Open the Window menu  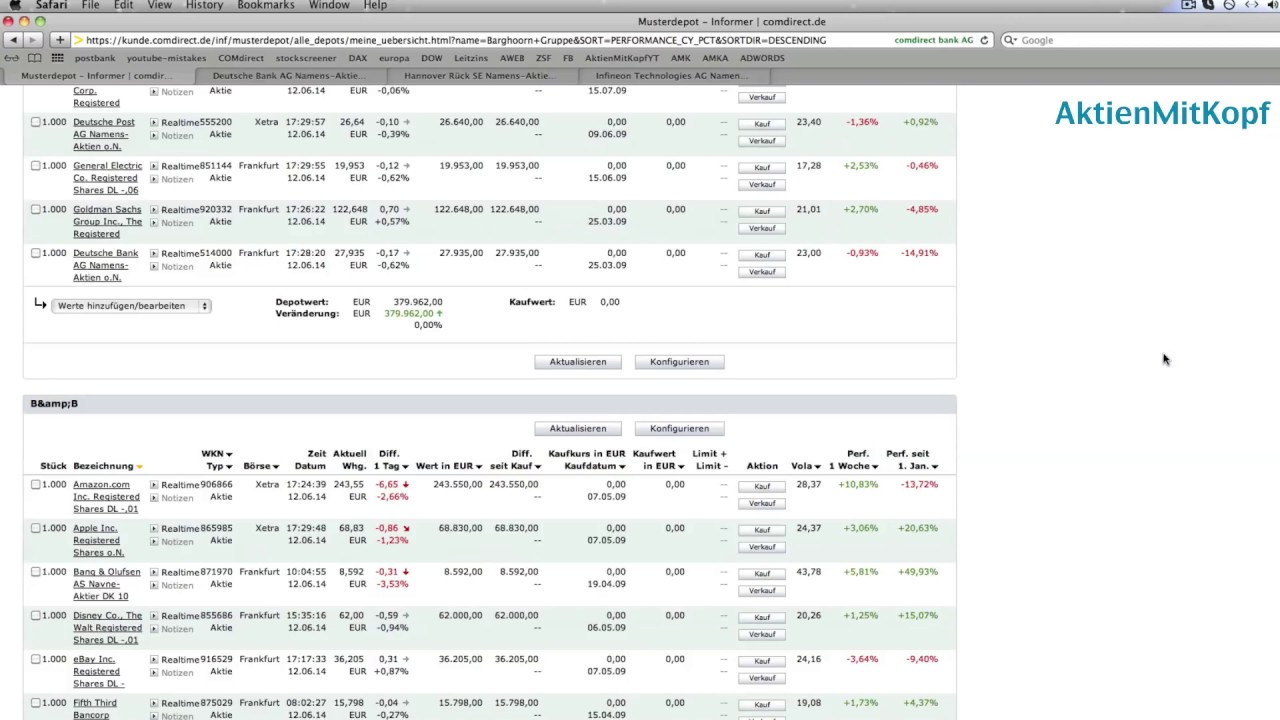pos(329,5)
